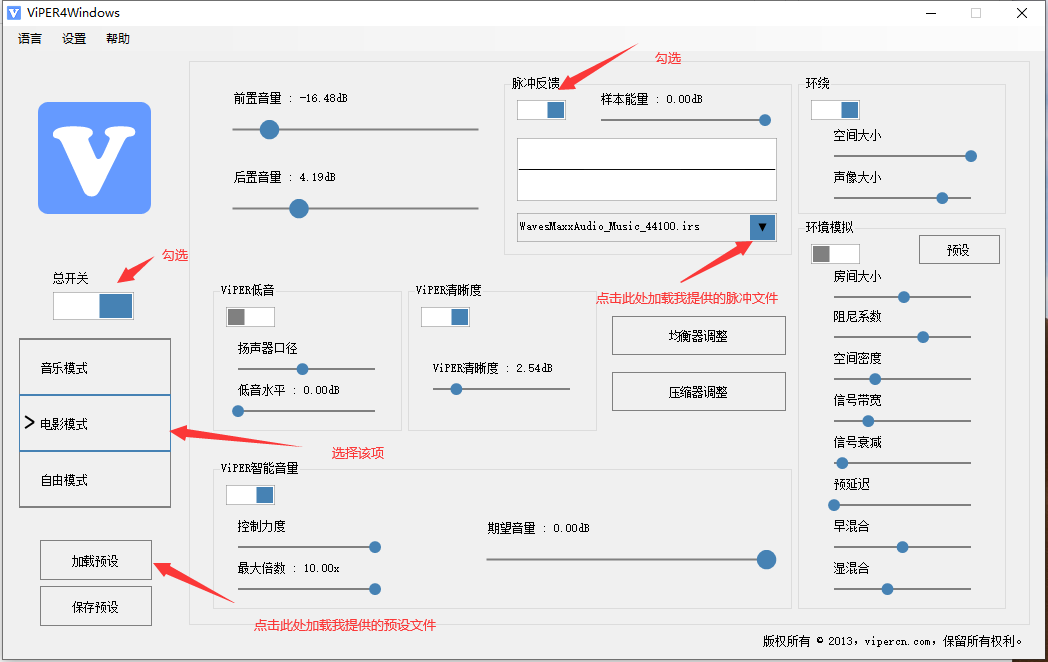Toggle the 脉冲反馈 switch
1048x662 pixels.
coord(541,110)
